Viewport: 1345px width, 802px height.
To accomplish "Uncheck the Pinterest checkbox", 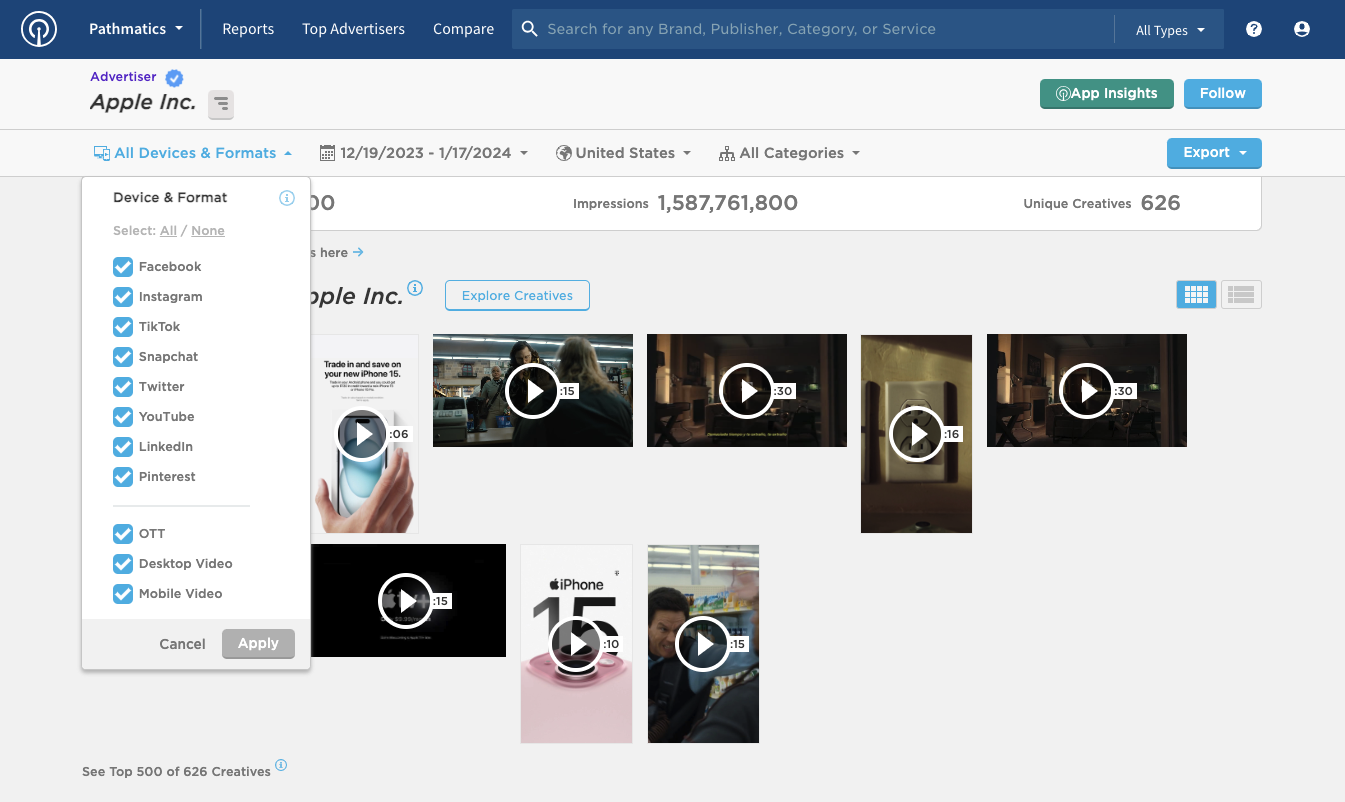I will tap(123, 477).
